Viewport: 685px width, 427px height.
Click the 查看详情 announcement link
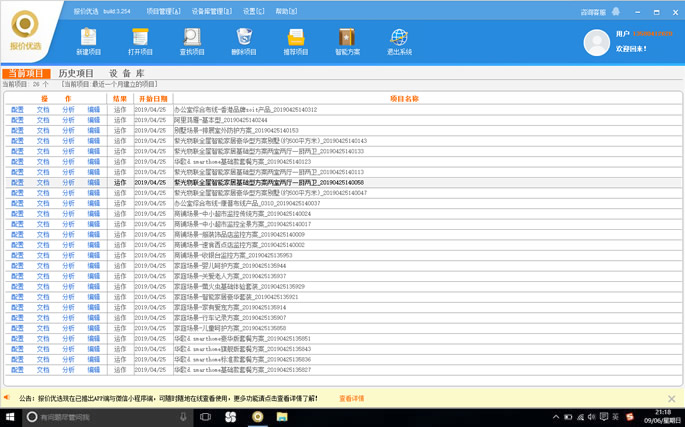point(352,398)
